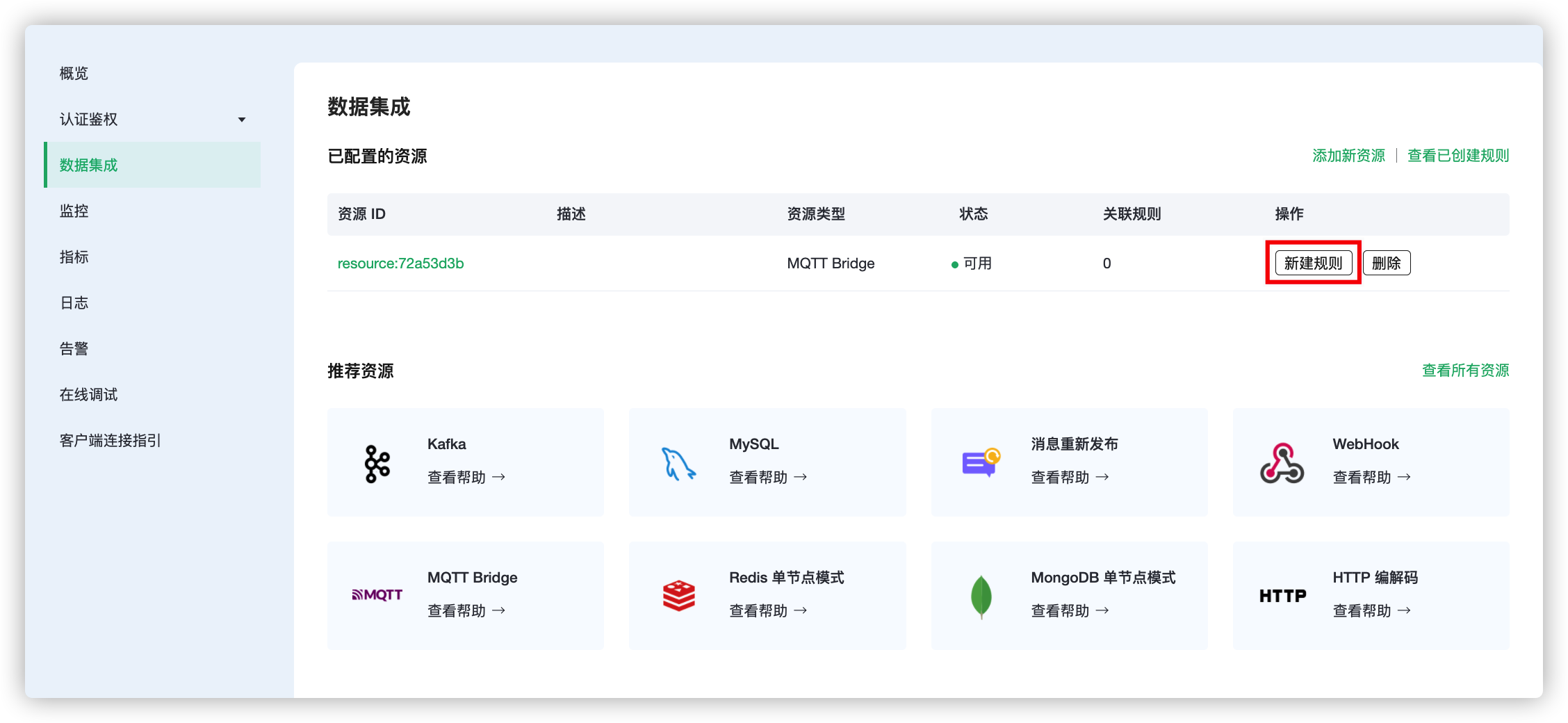Click 查看帮助 under Kafka card
Screen dimensions: 1568x723
pyautogui.click(x=466, y=478)
